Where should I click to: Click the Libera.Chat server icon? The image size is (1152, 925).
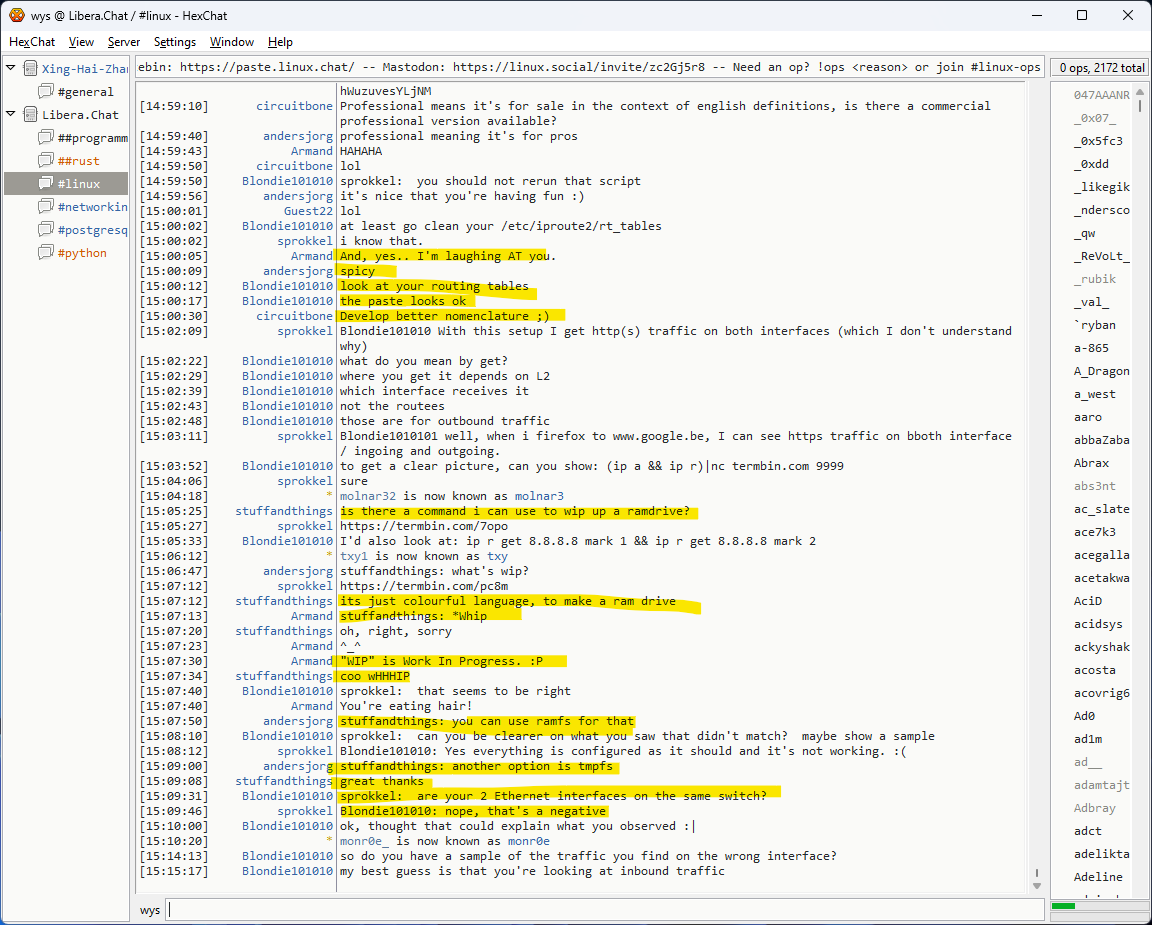coord(28,115)
